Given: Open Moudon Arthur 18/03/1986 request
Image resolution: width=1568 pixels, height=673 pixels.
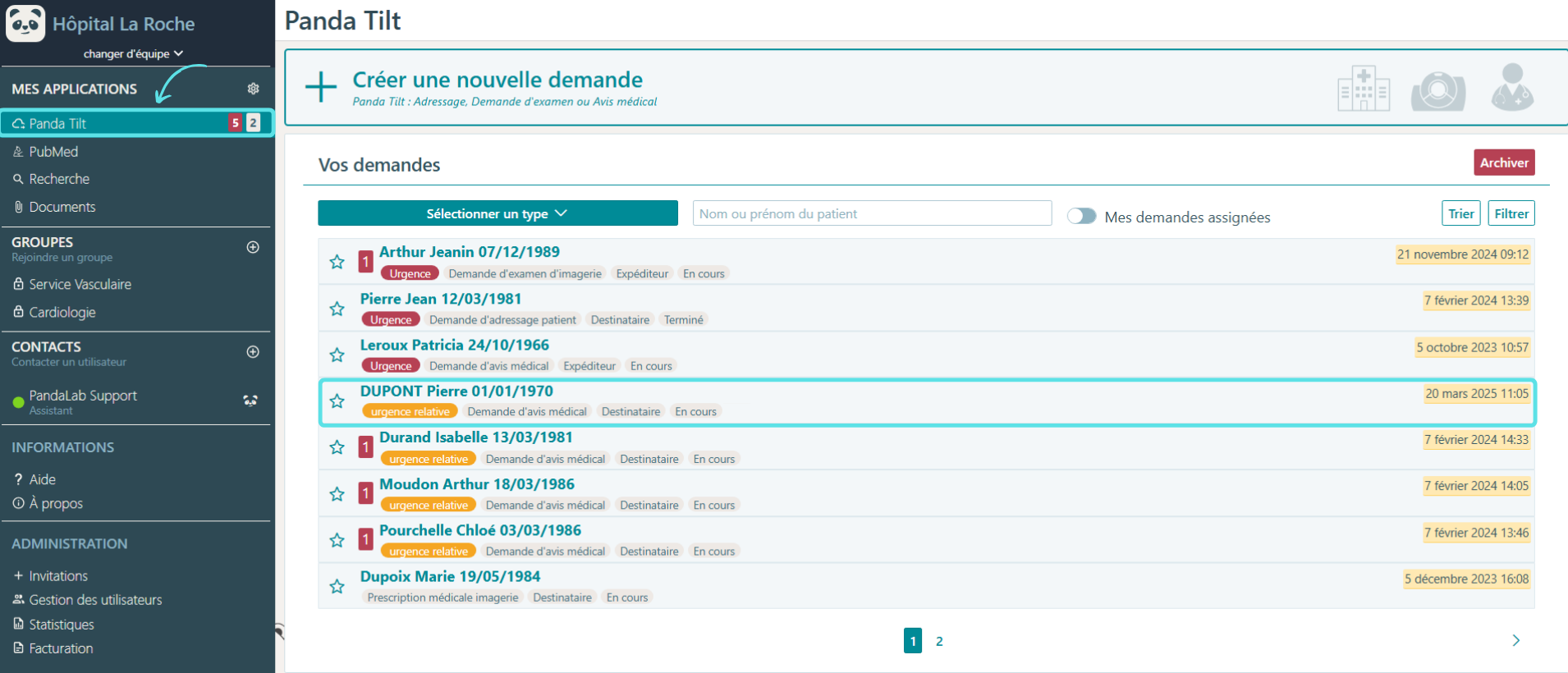Looking at the screenshot, I should click(477, 484).
